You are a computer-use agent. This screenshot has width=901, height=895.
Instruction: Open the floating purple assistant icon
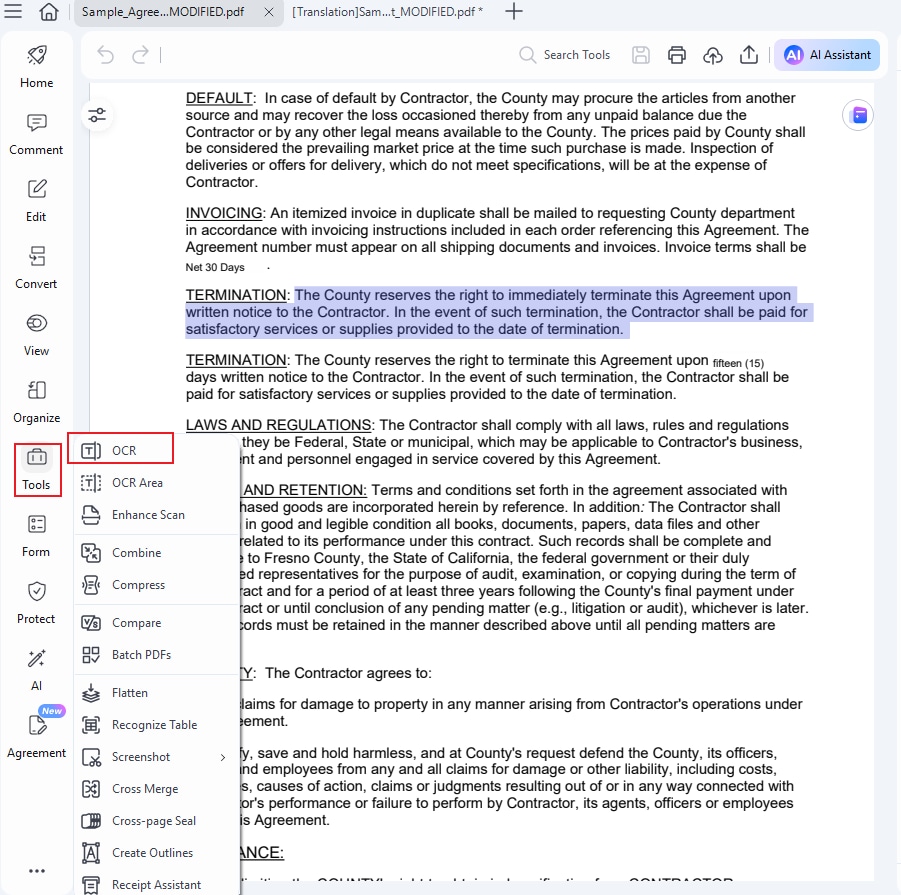pyautogui.click(x=858, y=115)
